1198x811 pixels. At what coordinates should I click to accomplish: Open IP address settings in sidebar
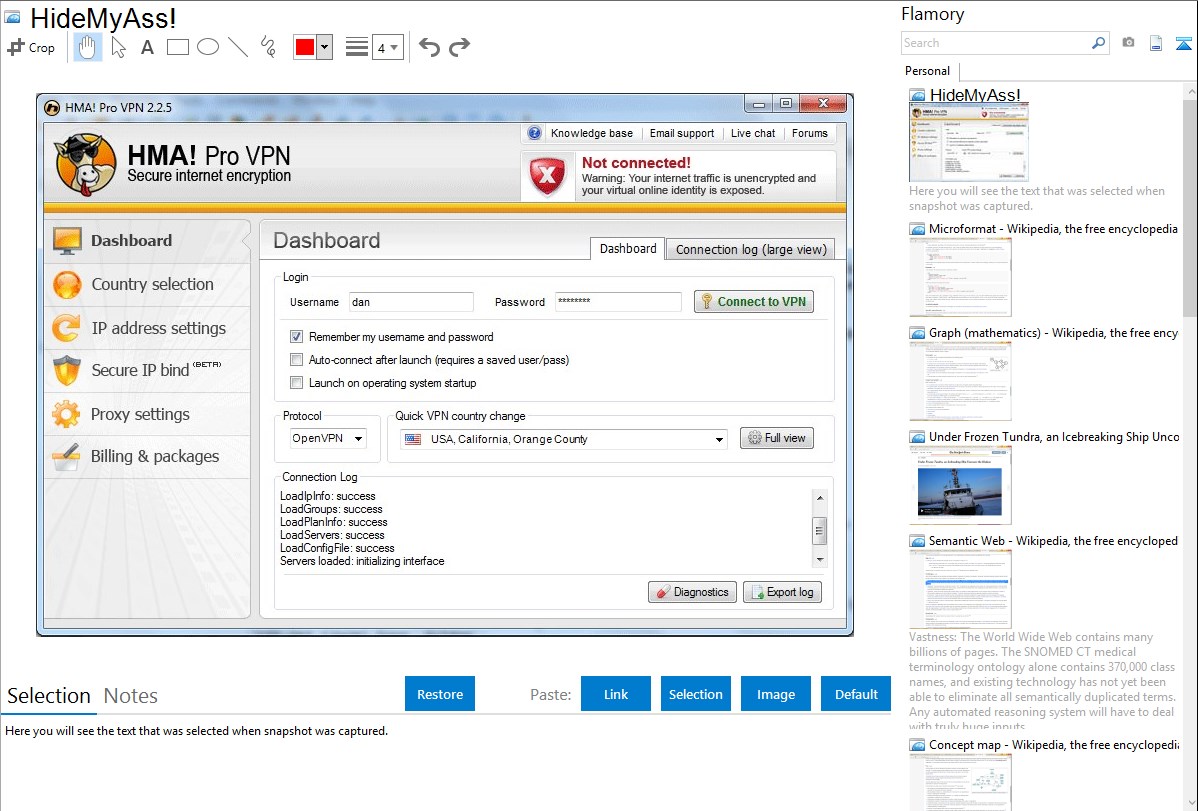pos(147,328)
